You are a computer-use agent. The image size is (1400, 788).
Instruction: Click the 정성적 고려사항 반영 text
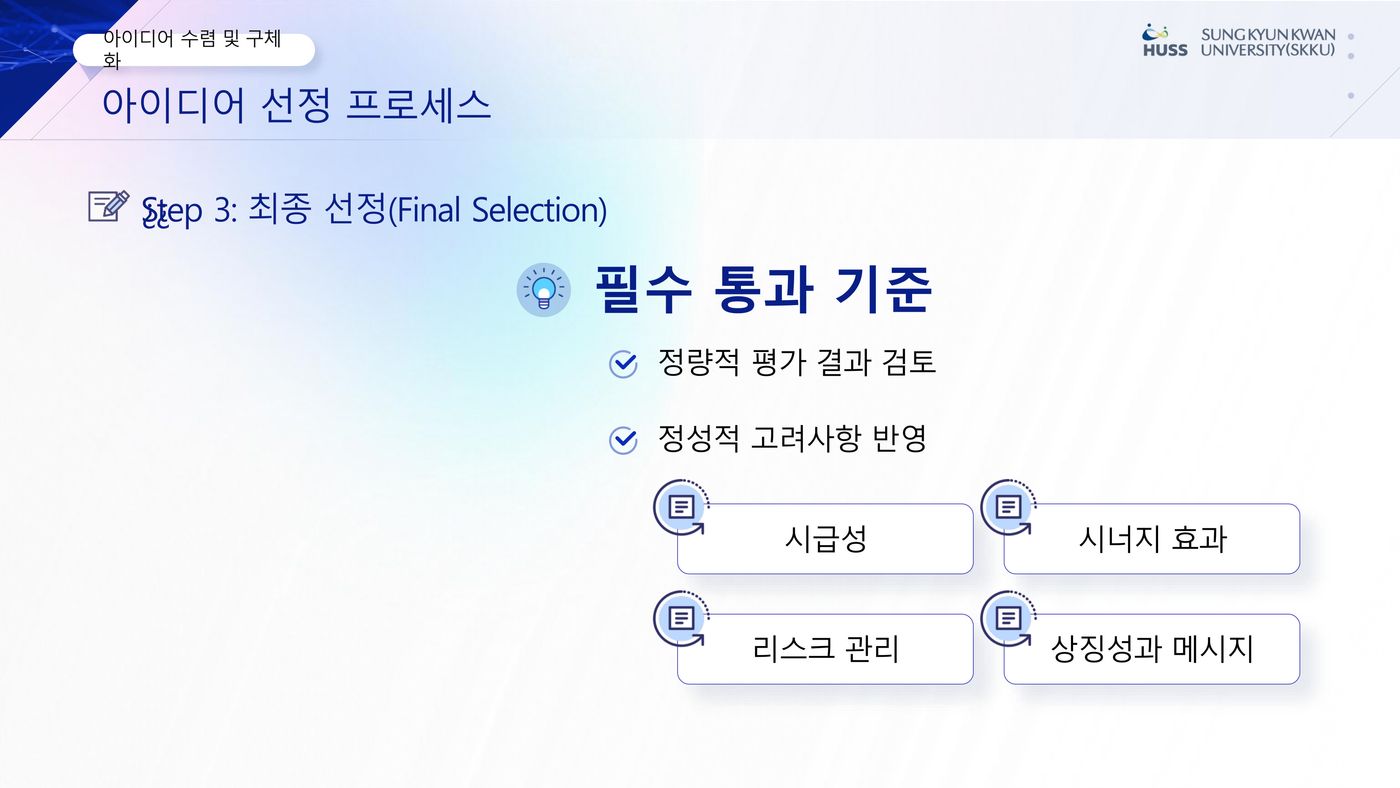point(792,438)
